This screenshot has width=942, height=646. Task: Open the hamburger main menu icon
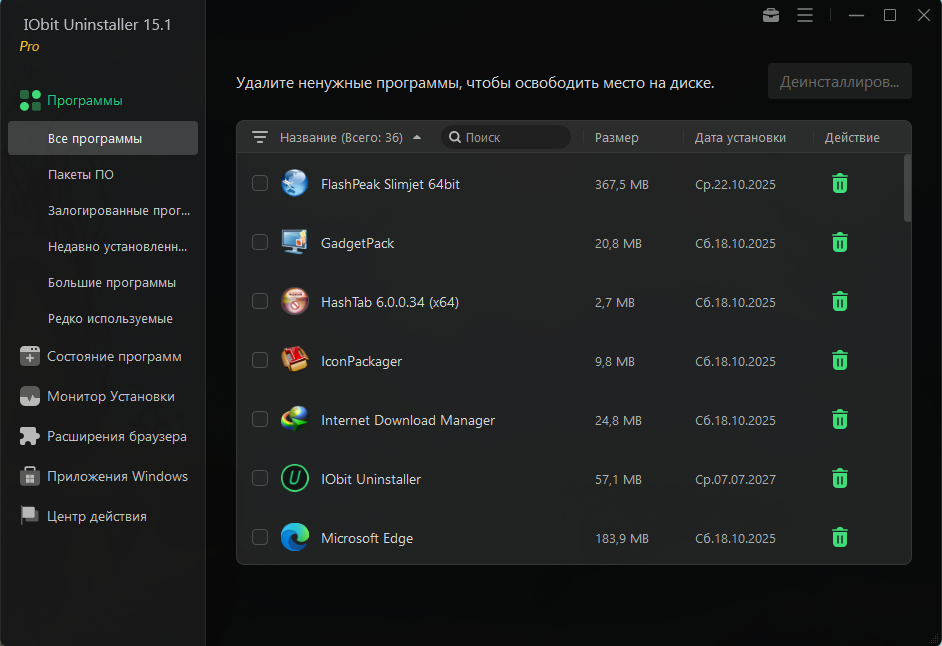coord(805,15)
